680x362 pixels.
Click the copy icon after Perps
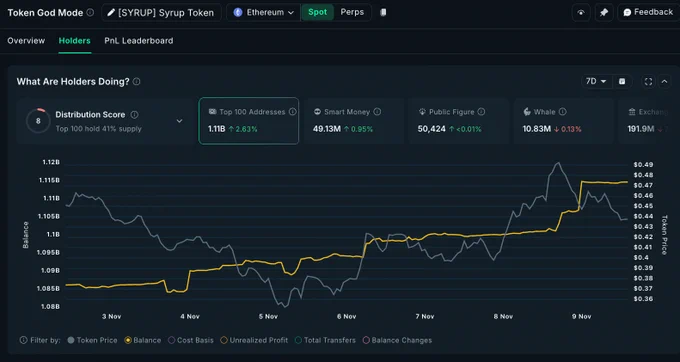point(383,13)
